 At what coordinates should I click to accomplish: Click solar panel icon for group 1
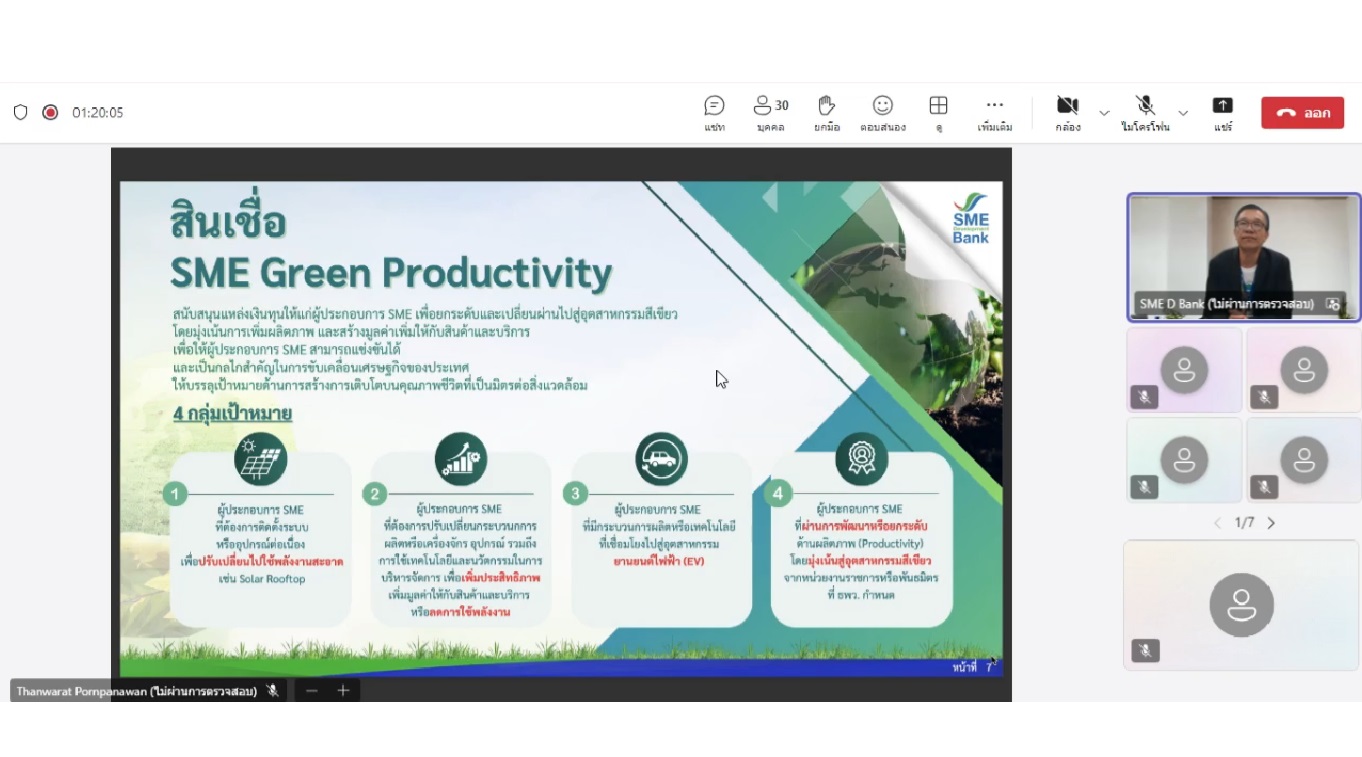(x=261, y=459)
